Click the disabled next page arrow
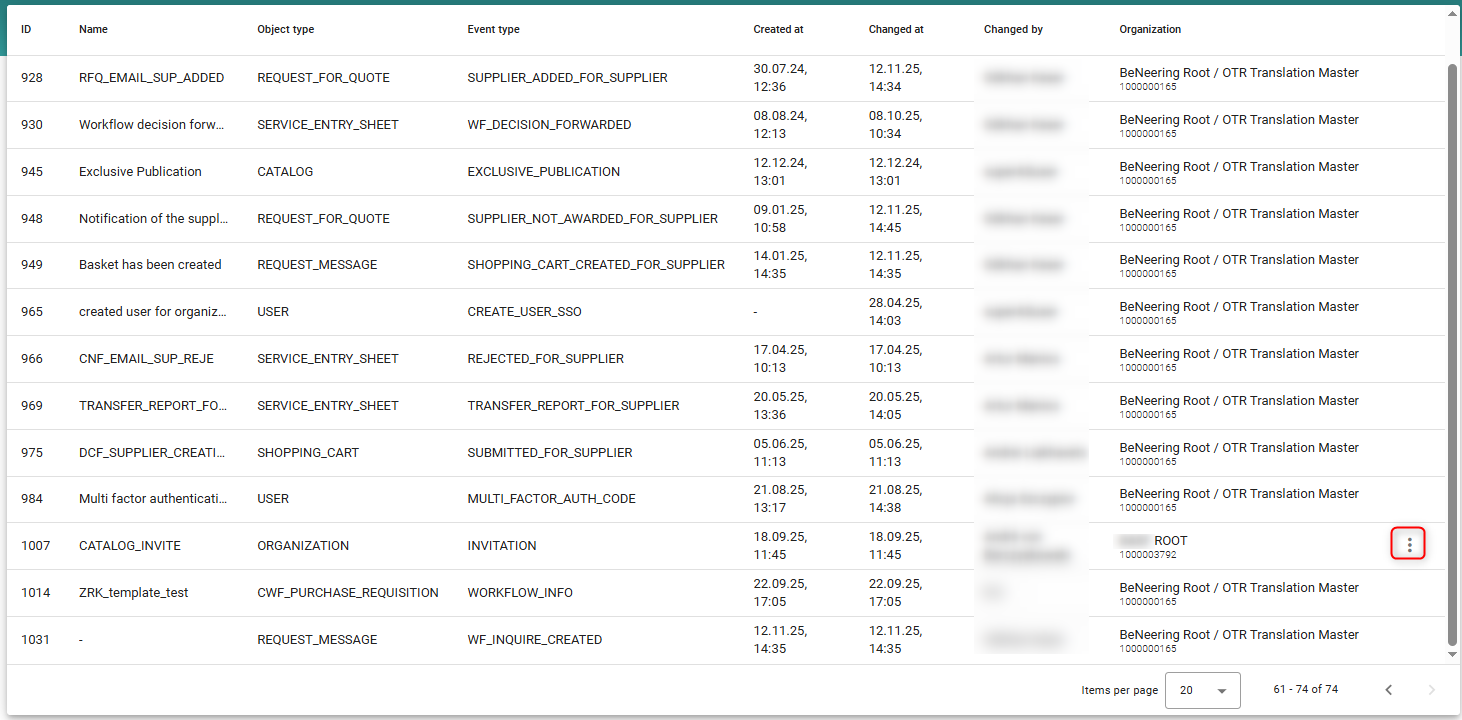The image size is (1462, 720). pos(1431,690)
